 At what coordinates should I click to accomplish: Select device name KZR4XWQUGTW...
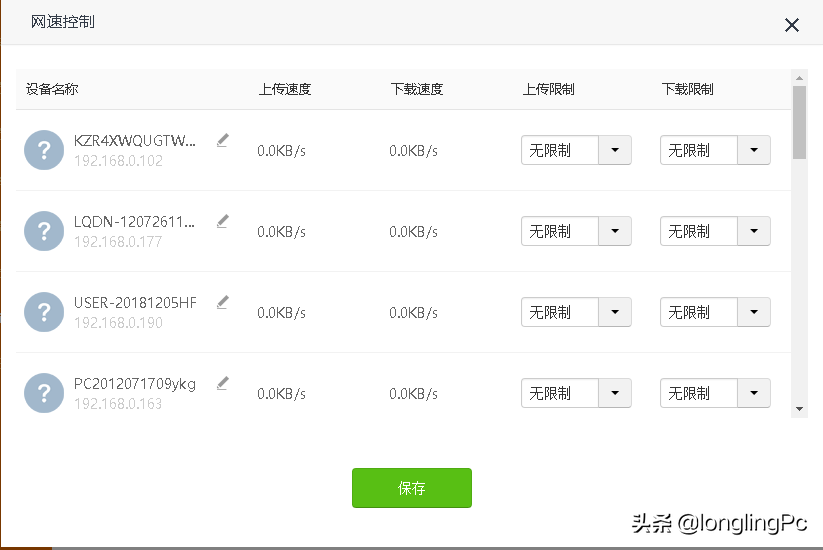coord(134,141)
